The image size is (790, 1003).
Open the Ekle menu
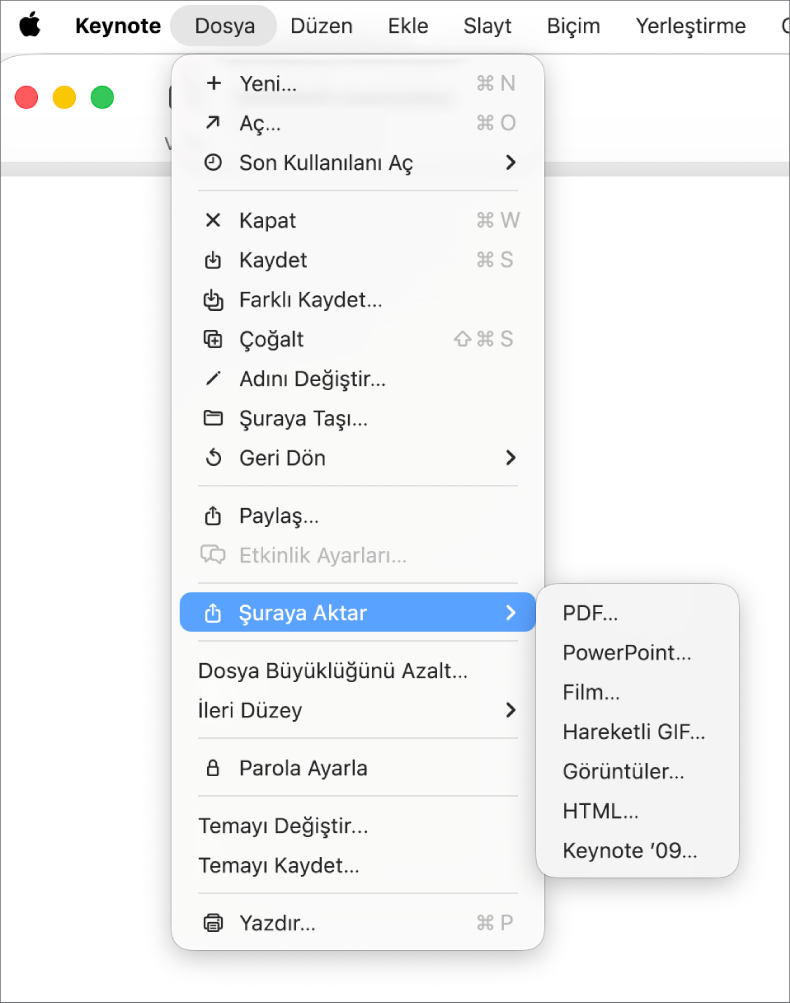point(408,26)
